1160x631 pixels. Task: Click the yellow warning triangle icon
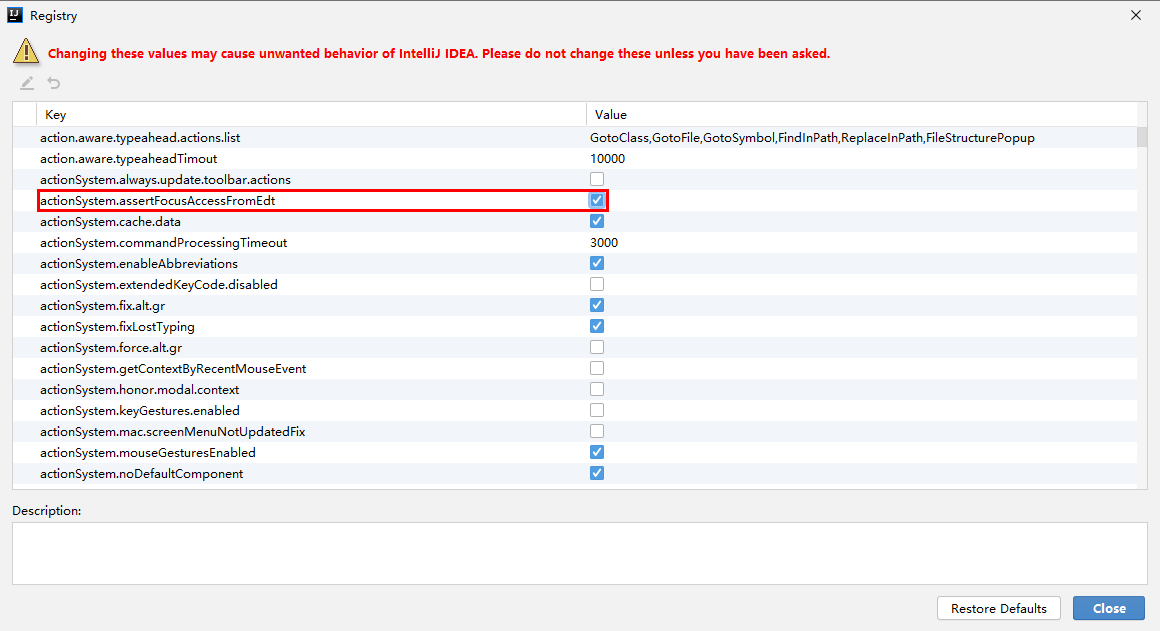pyautogui.click(x=25, y=52)
